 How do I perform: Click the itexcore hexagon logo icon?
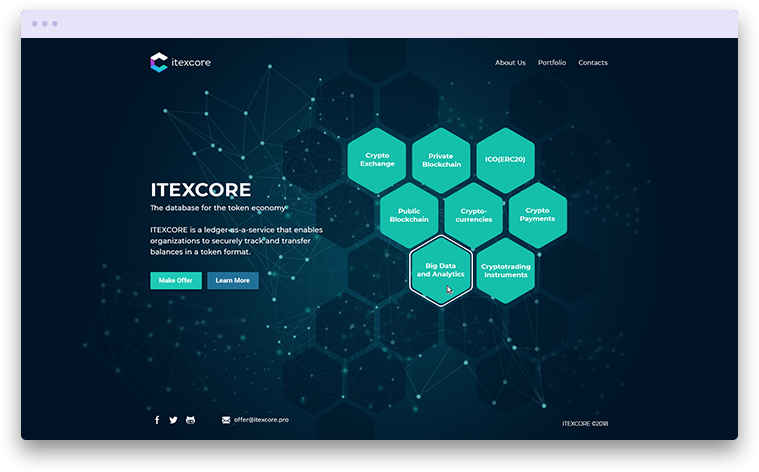click(159, 62)
